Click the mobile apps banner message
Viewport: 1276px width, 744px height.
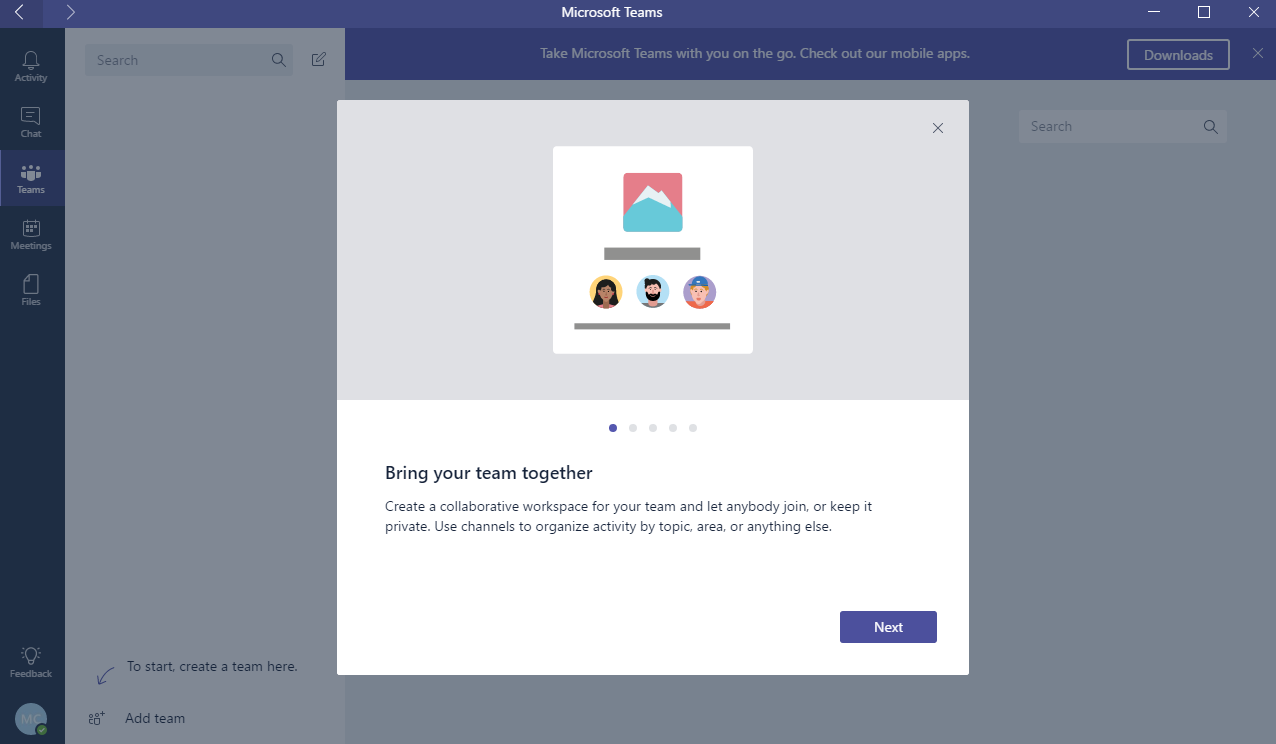(755, 53)
